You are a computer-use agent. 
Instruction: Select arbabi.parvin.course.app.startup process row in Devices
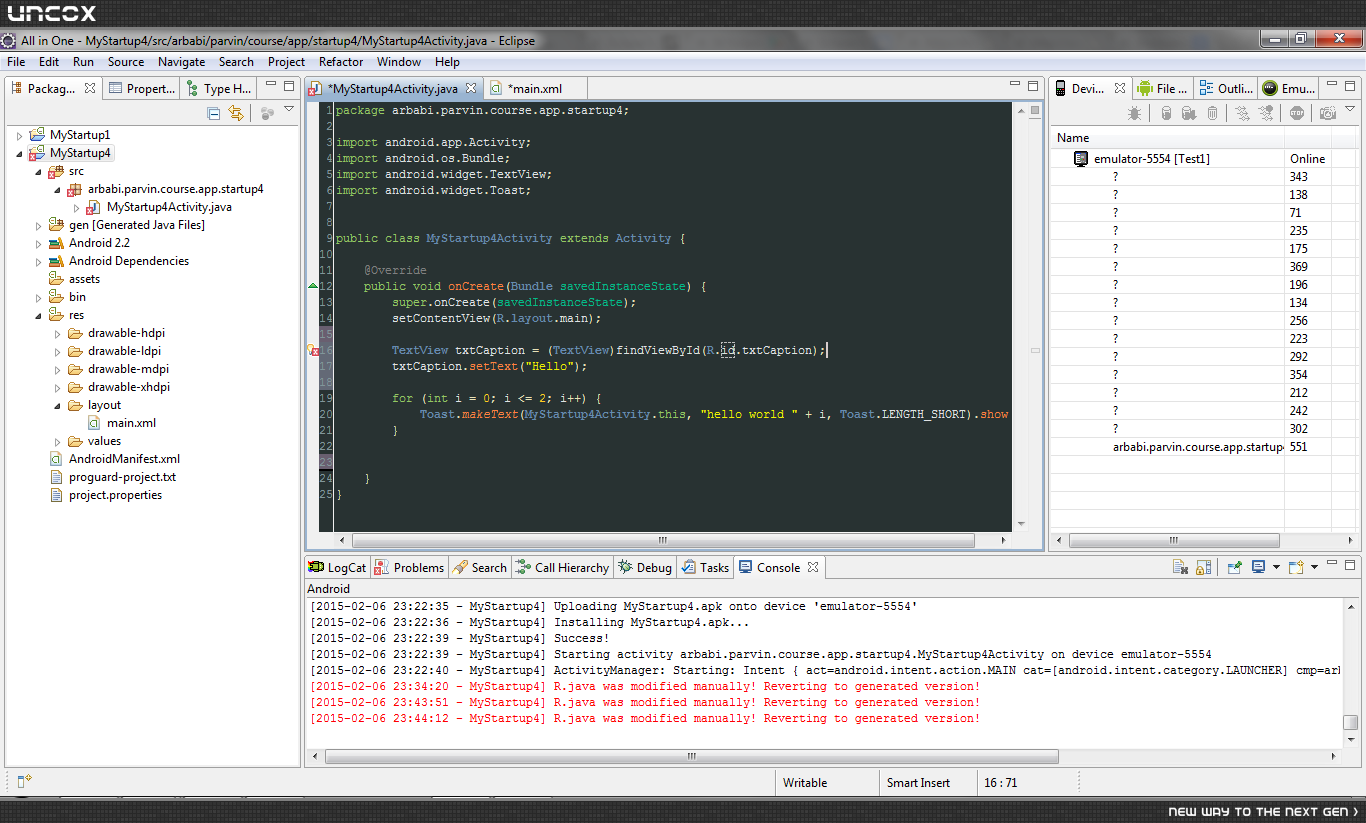tap(1205, 446)
